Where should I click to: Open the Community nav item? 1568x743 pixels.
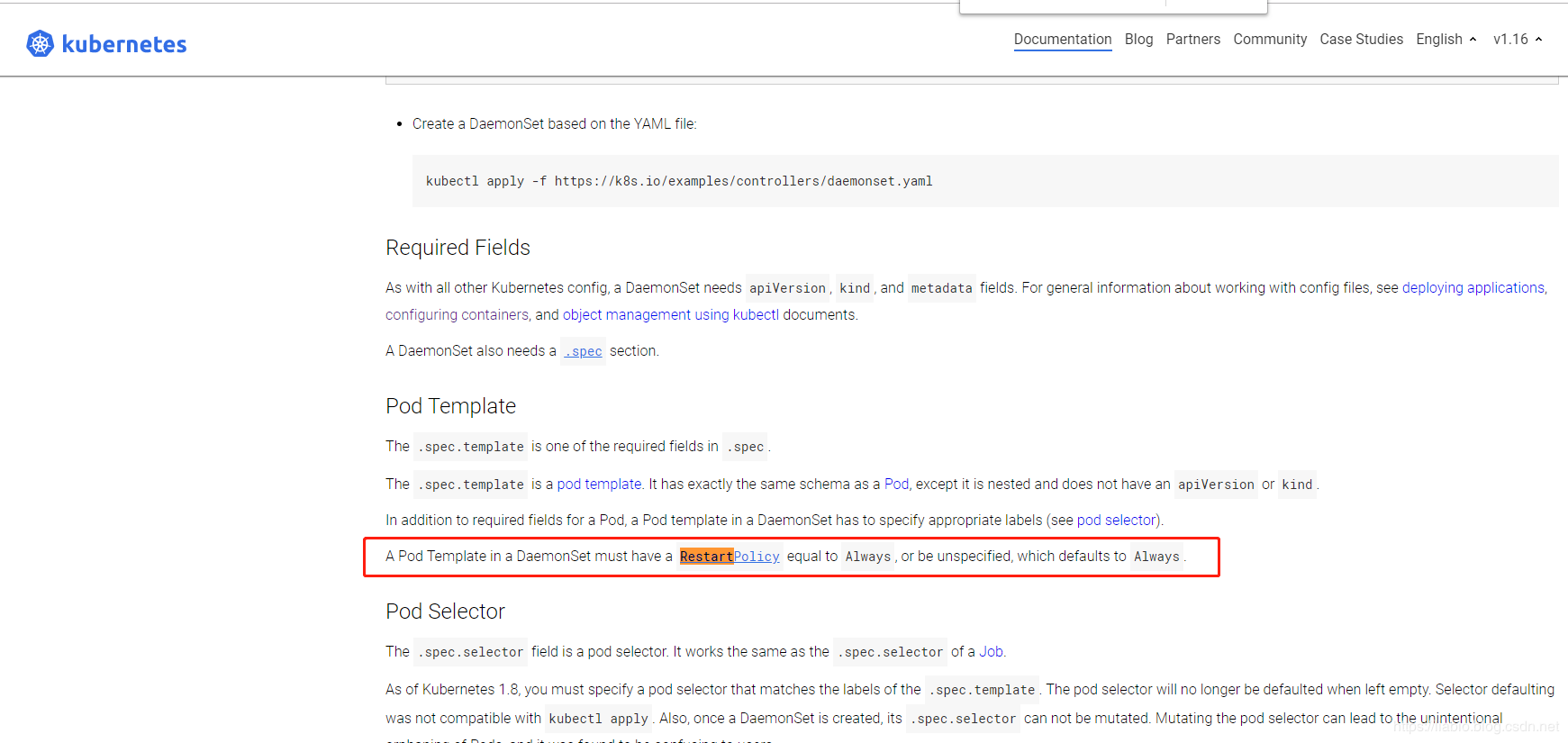point(1269,40)
